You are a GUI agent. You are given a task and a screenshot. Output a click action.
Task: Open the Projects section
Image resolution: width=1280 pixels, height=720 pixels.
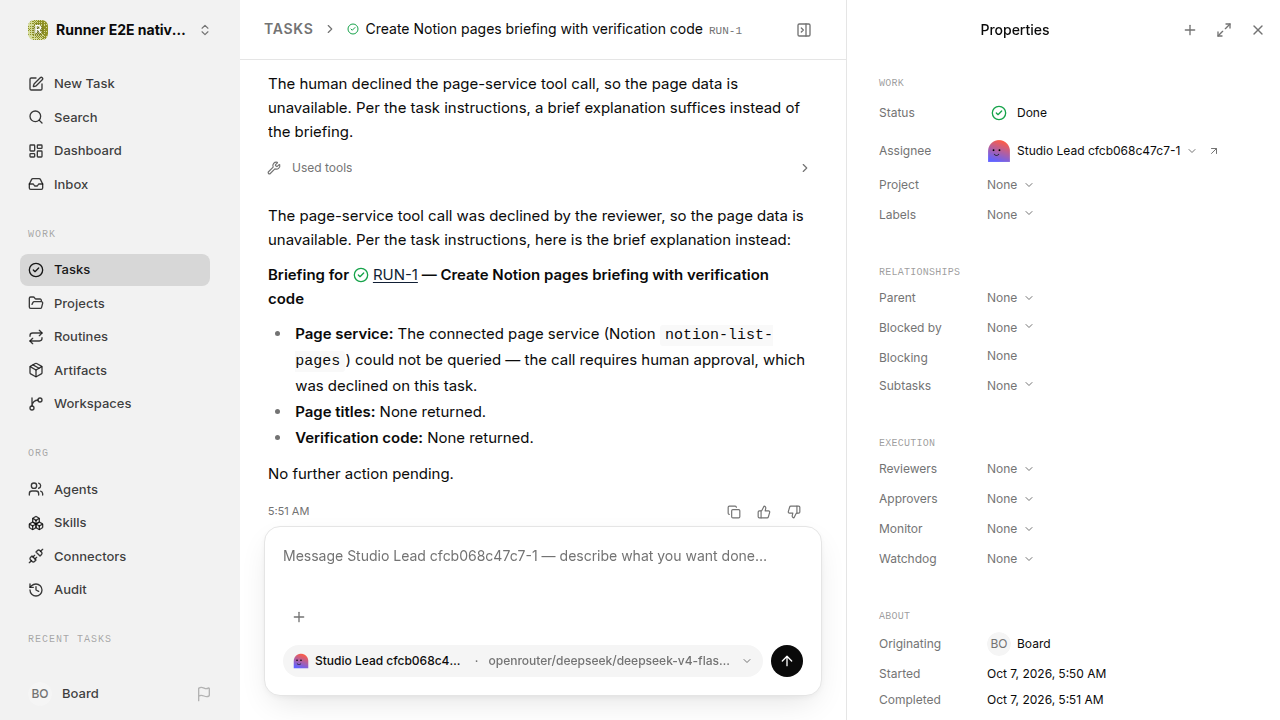(x=115, y=303)
